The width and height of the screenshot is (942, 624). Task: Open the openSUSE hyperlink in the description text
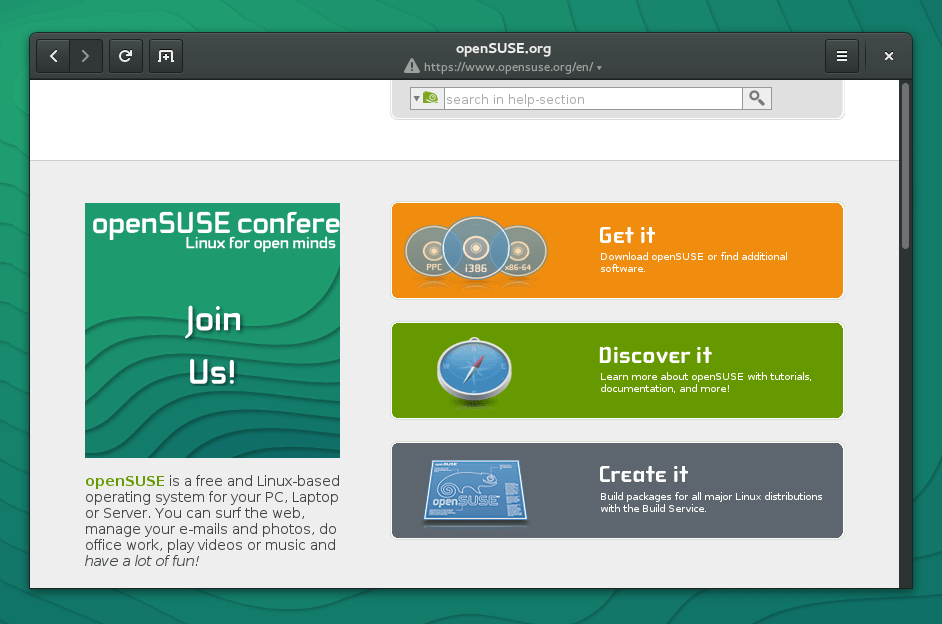click(x=124, y=480)
